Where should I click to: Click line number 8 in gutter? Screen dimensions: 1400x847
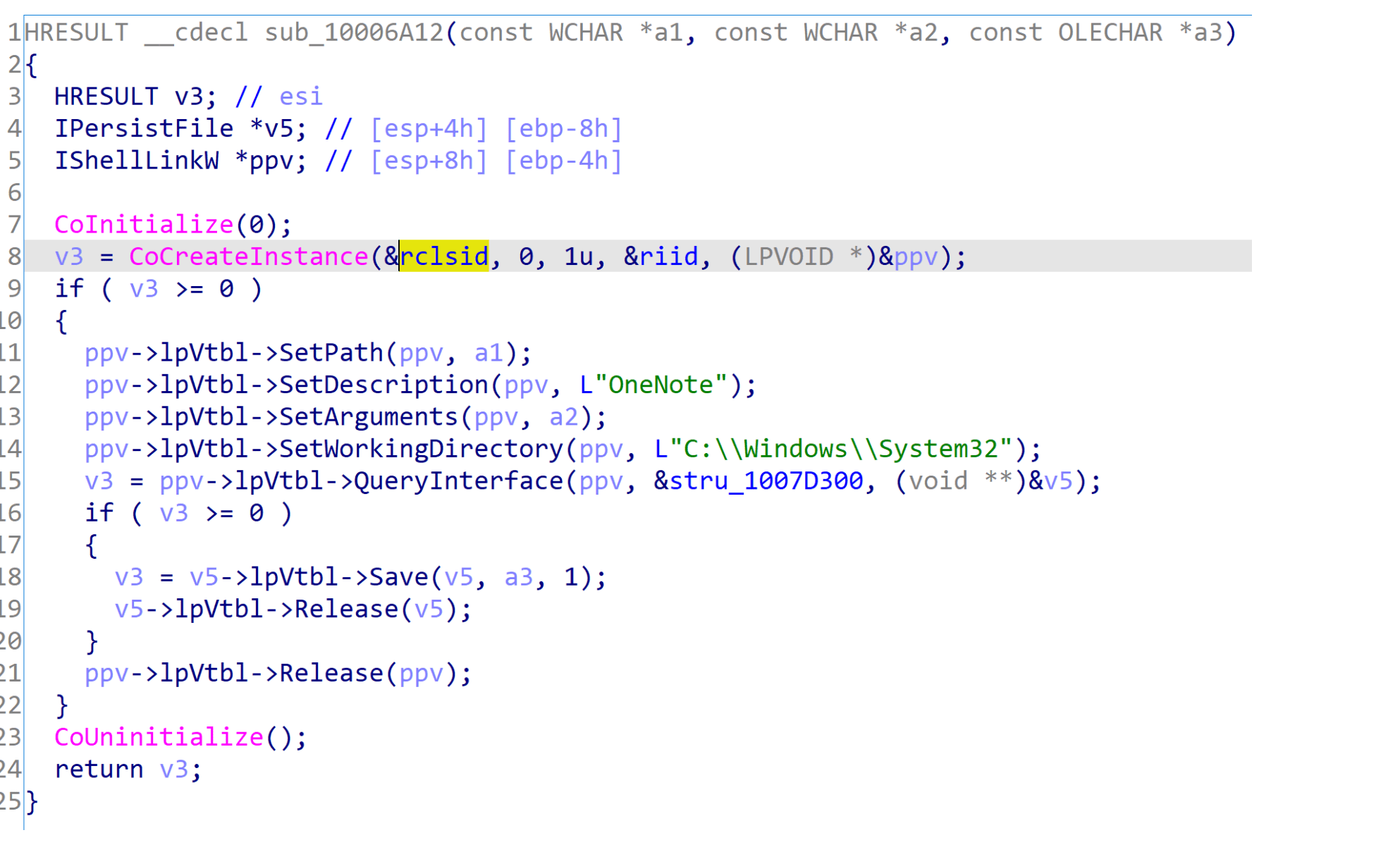pos(14,256)
